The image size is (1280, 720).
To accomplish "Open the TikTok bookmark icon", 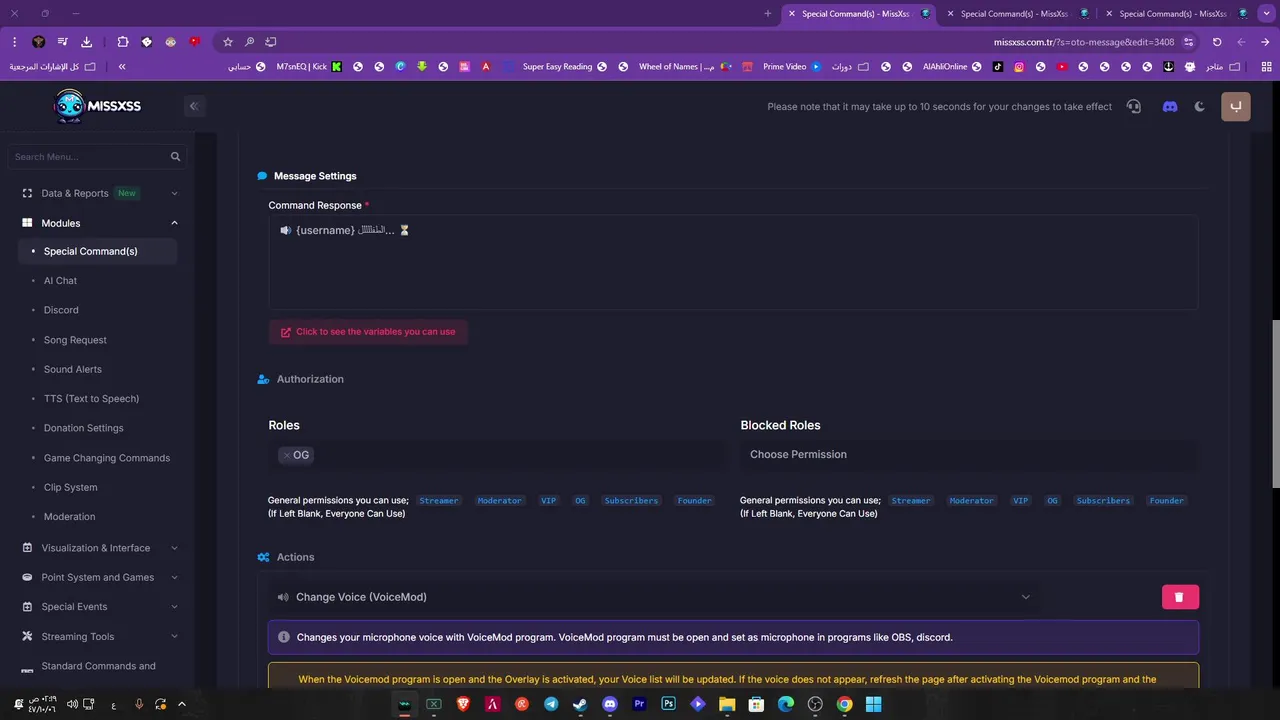I will point(998,67).
